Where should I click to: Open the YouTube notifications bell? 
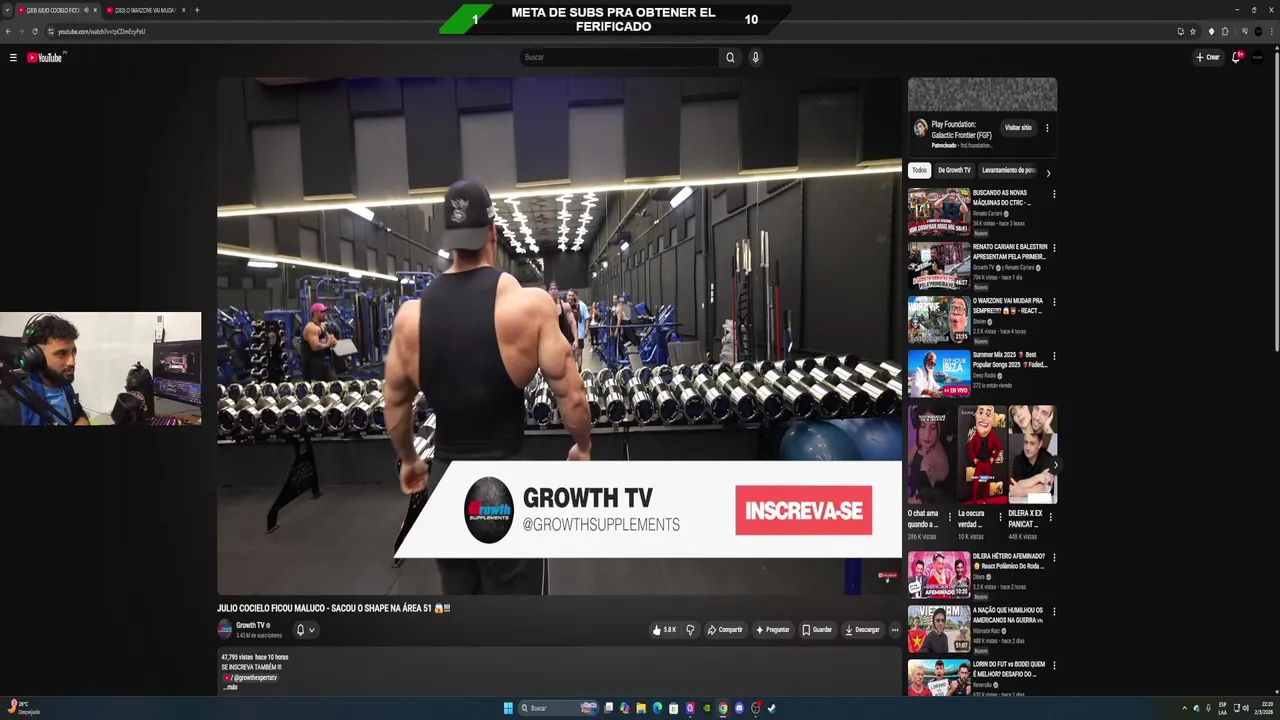[x=1236, y=57]
